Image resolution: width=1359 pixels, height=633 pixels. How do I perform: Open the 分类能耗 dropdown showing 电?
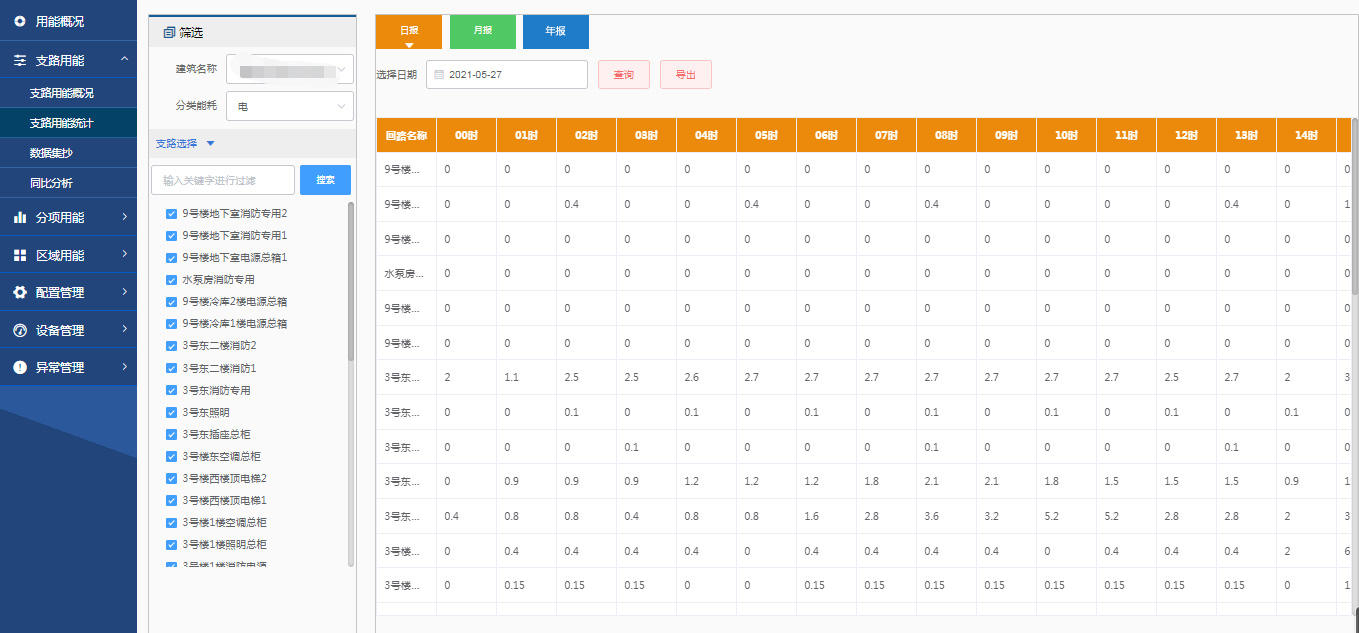pyautogui.click(x=290, y=105)
